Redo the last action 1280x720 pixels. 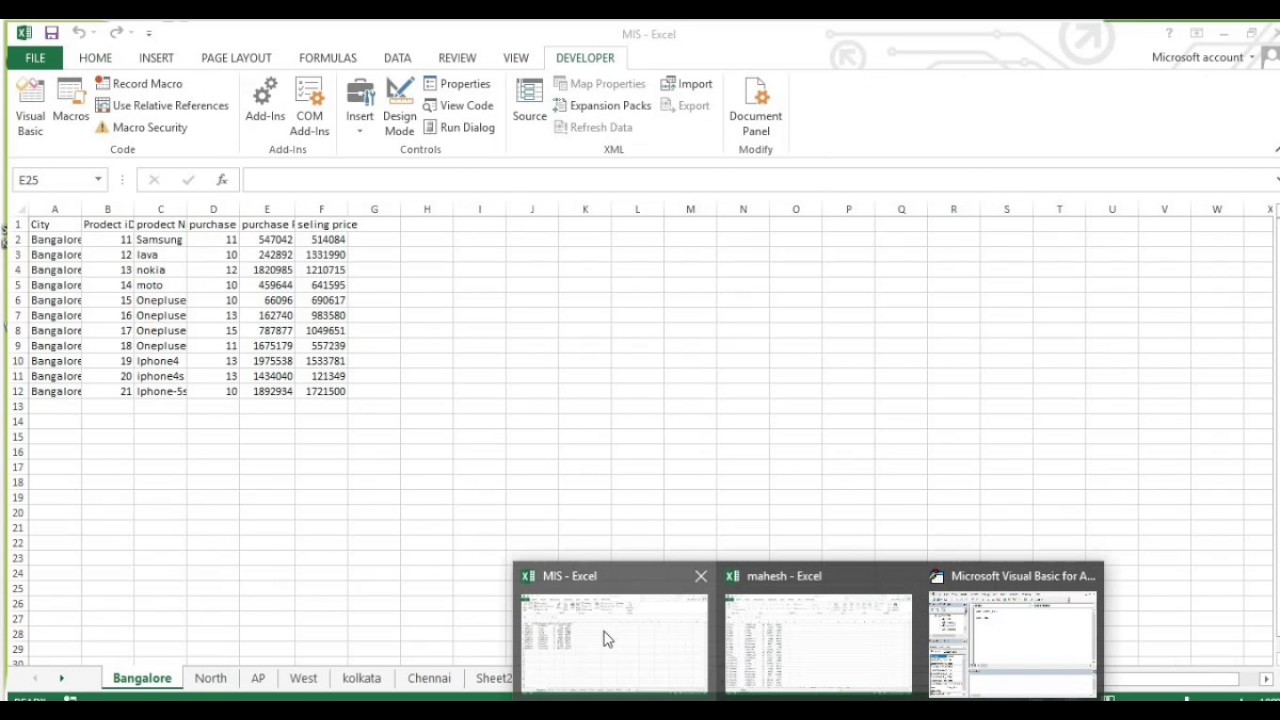click(116, 33)
